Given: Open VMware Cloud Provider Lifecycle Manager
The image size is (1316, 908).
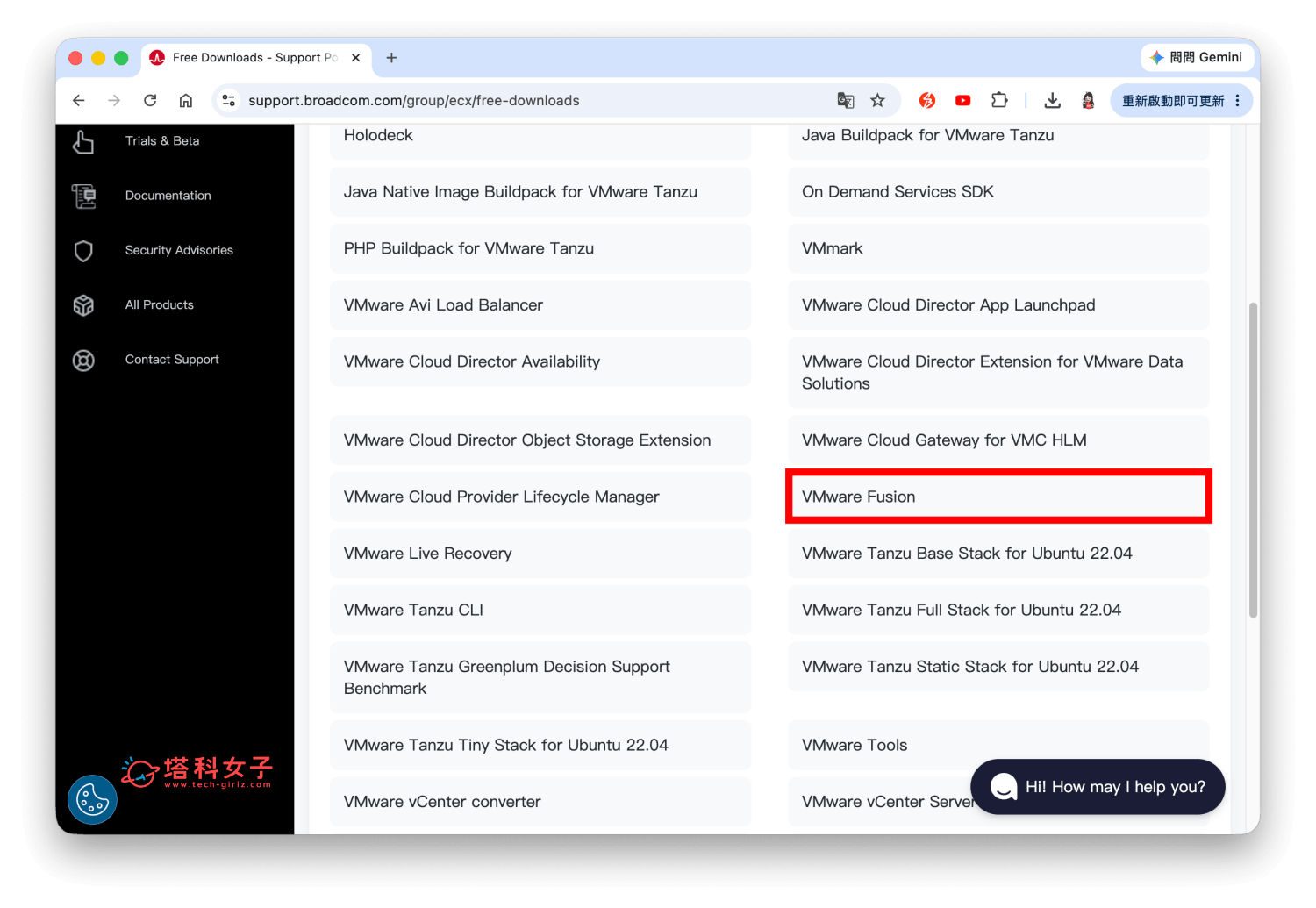Looking at the screenshot, I should [540, 497].
